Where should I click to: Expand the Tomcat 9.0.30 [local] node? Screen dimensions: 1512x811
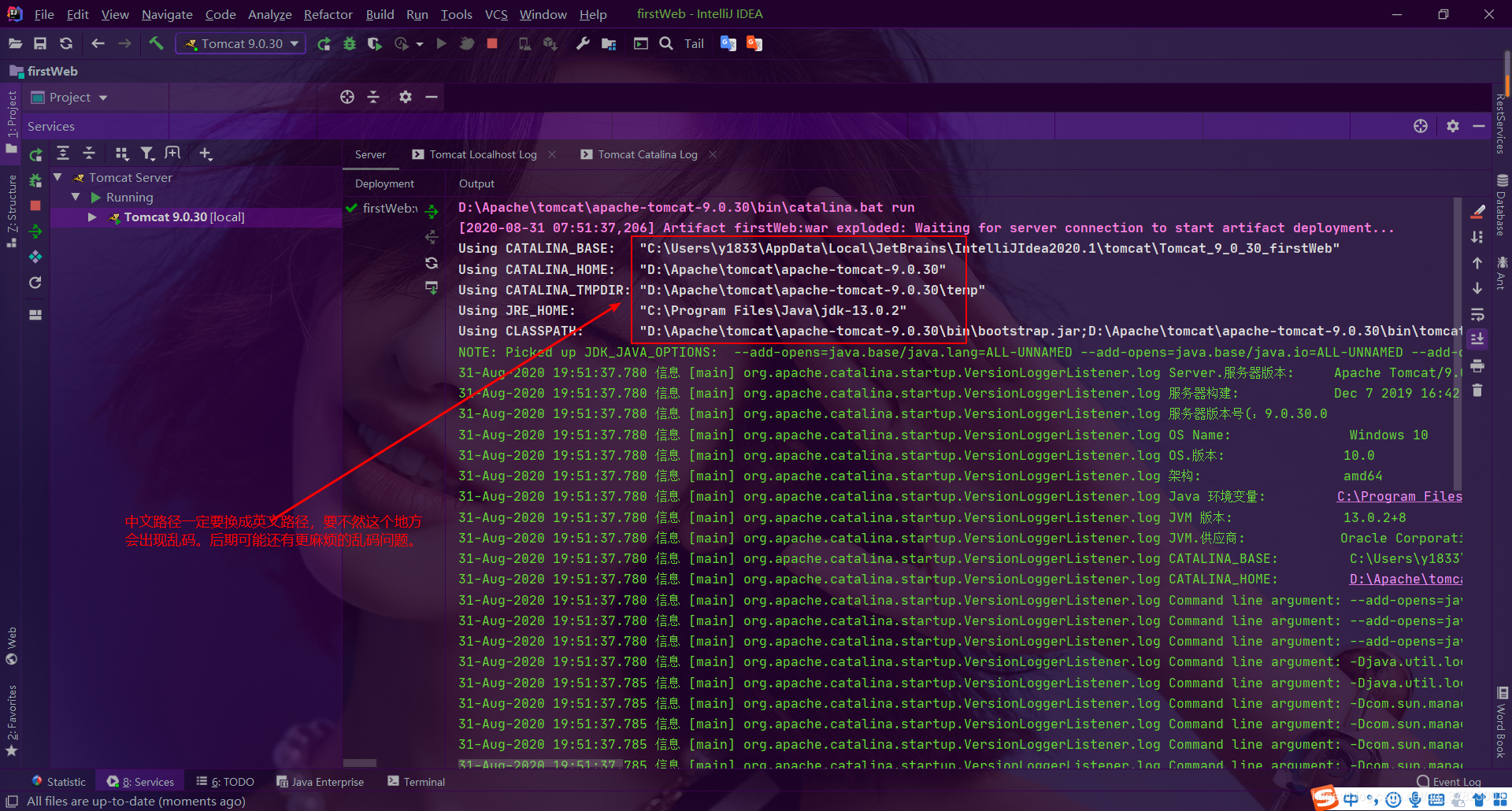pos(92,217)
